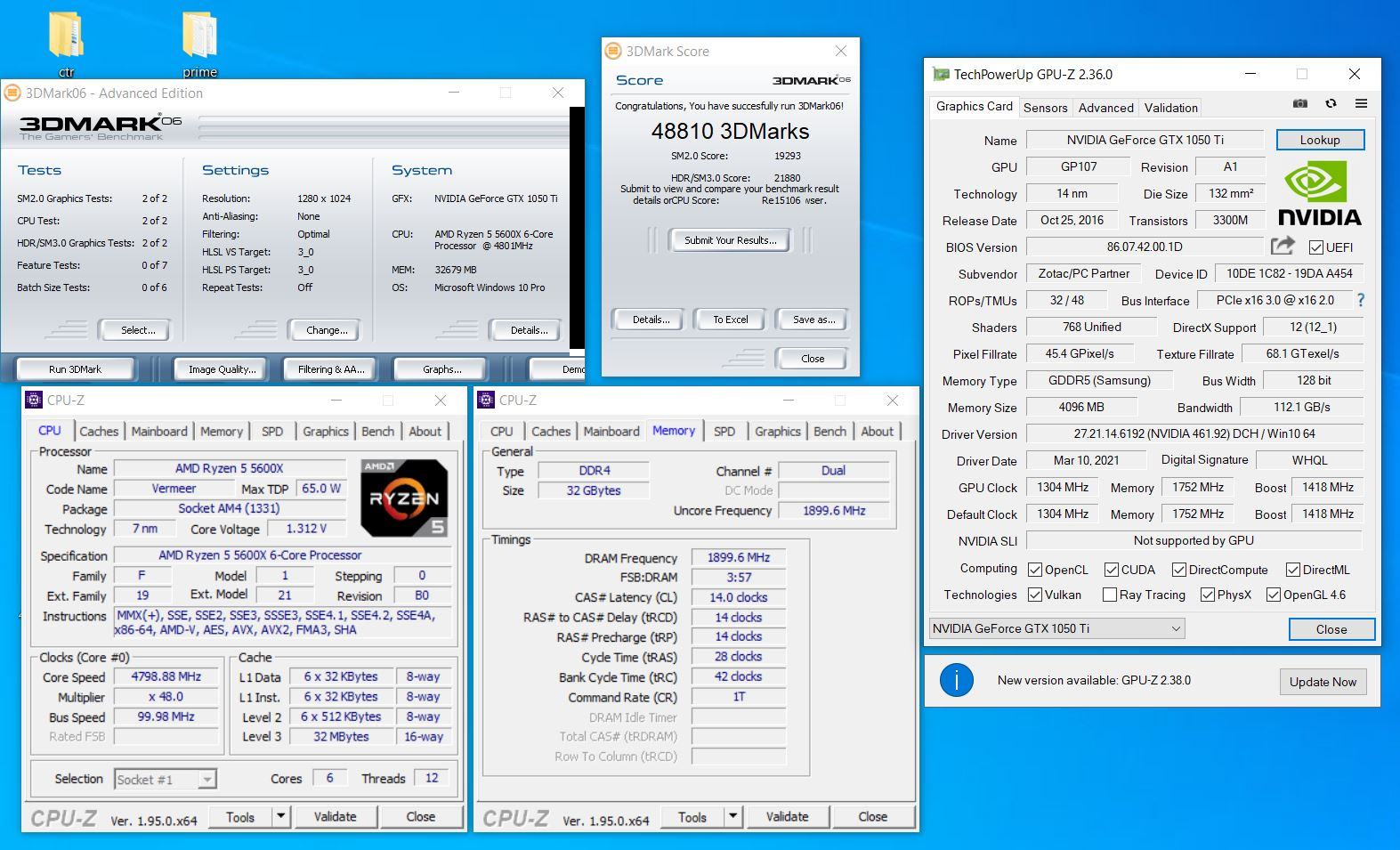
Task: Open Caches tab in left CPU-Z
Action: point(99,431)
